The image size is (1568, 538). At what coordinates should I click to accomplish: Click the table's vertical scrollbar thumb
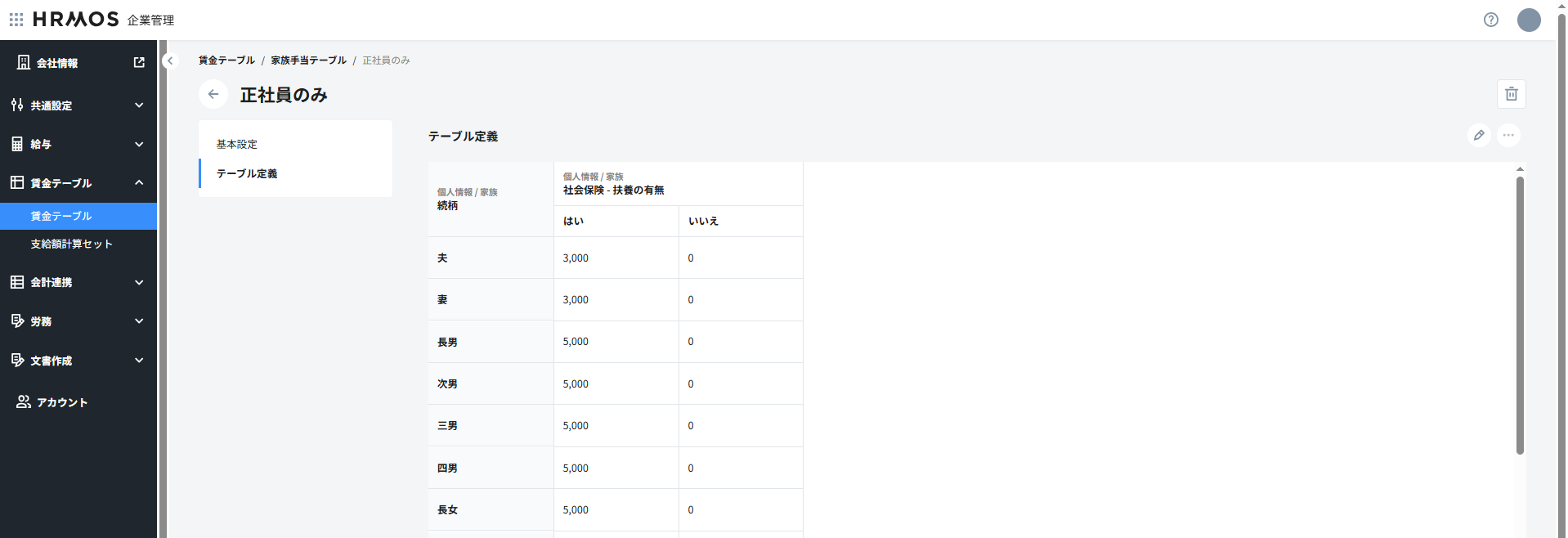click(1520, 315)
